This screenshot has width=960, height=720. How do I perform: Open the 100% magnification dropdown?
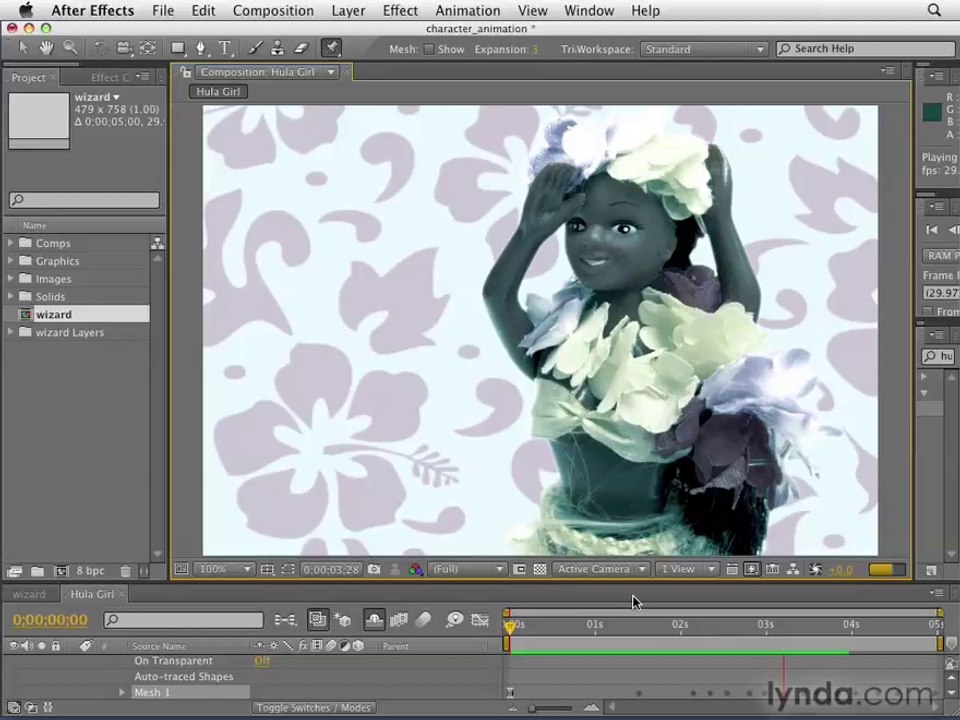[224, 569]
